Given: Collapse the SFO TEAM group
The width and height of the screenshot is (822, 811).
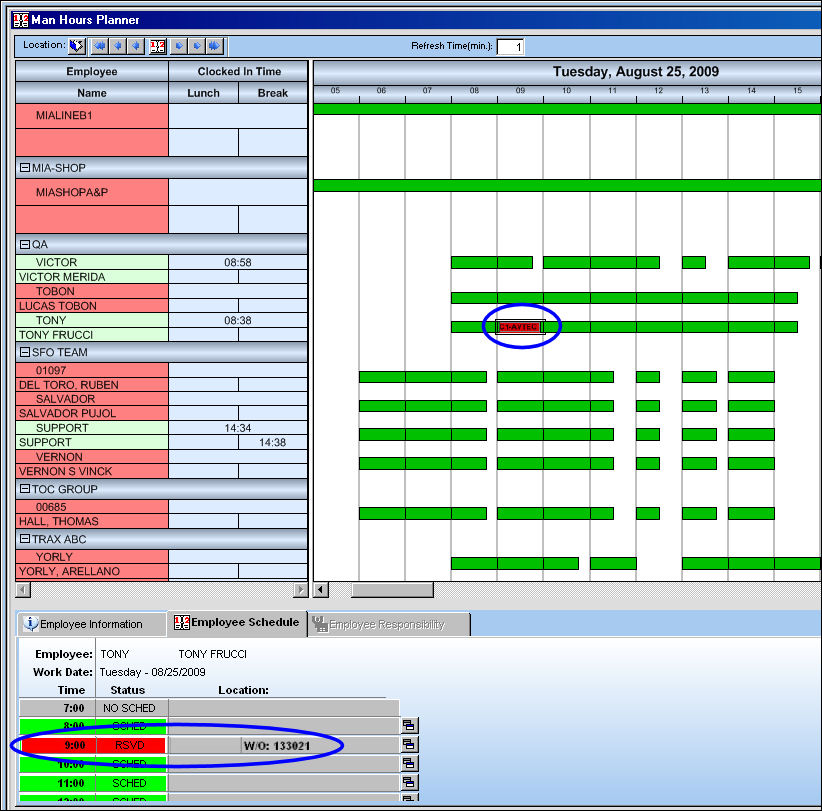Looking at the screenshot, I should pos(25,352).
